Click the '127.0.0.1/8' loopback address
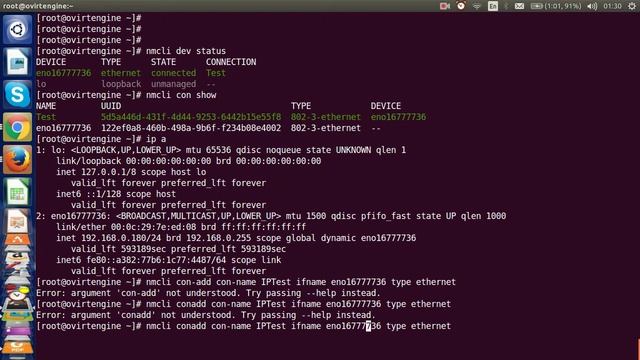 coord(109,172)
